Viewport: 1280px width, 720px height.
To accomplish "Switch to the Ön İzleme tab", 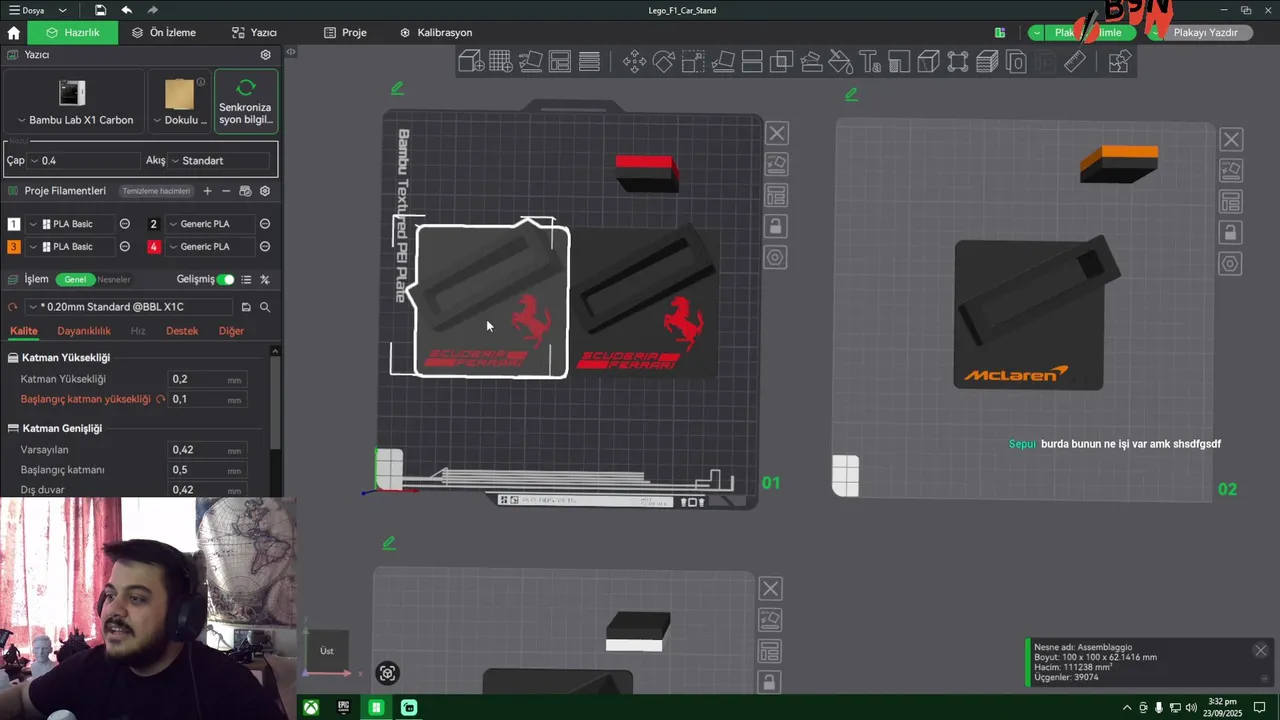I will [164, 33].
